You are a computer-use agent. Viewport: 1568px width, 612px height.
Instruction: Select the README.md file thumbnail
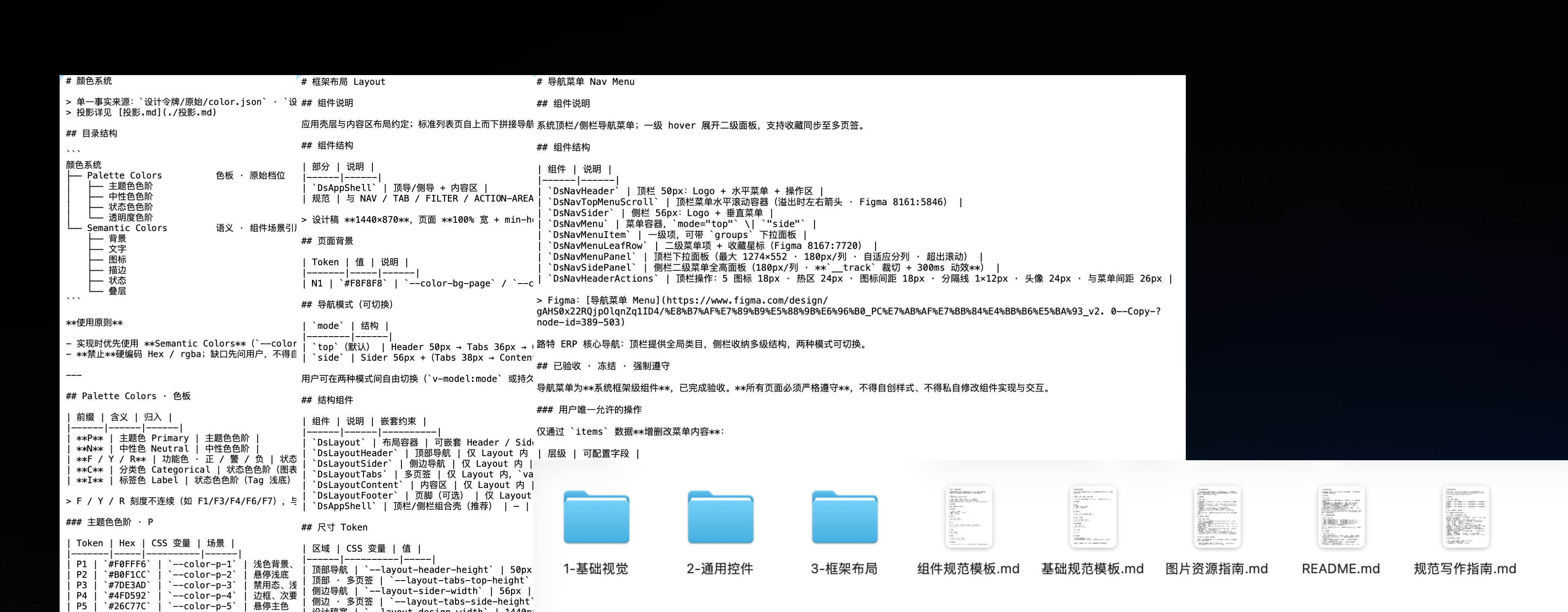(1341, 517)
